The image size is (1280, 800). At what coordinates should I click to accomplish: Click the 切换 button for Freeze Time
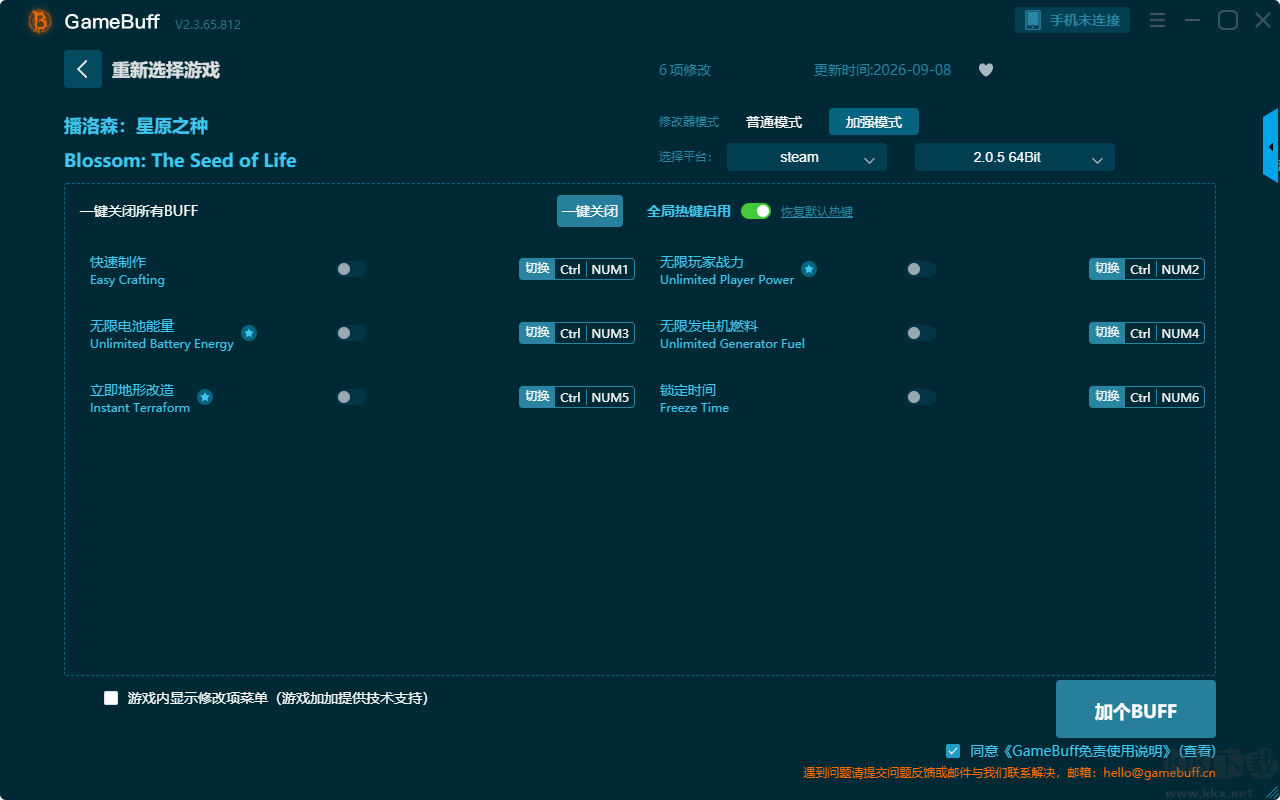[1107, 397]
